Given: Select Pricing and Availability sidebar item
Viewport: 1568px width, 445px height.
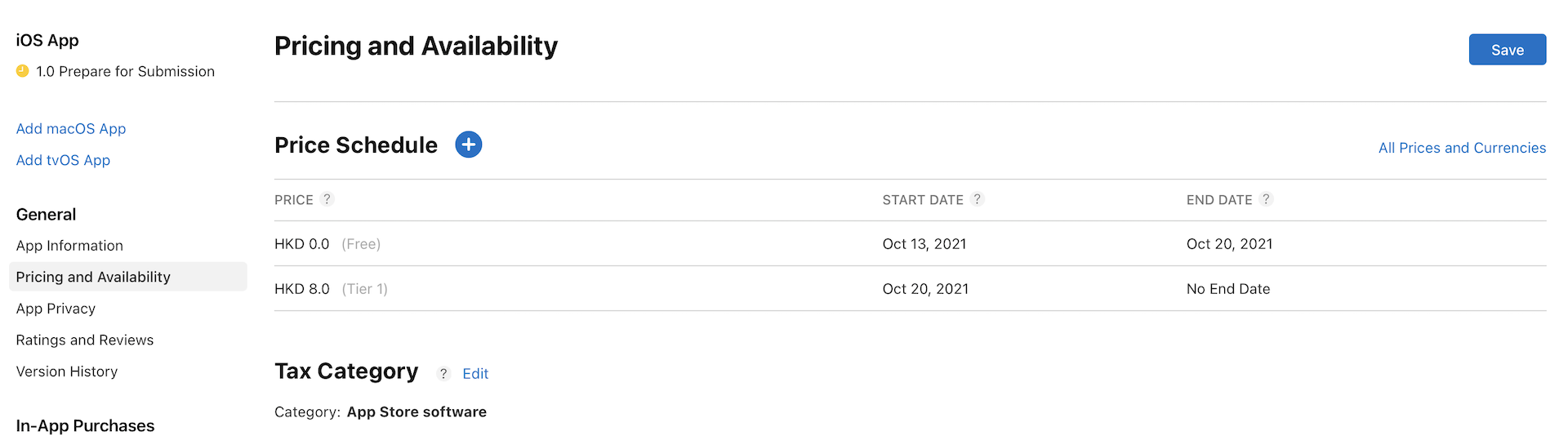Looking at the screenshot, I should pyautogui.click(x=93, y=277).
